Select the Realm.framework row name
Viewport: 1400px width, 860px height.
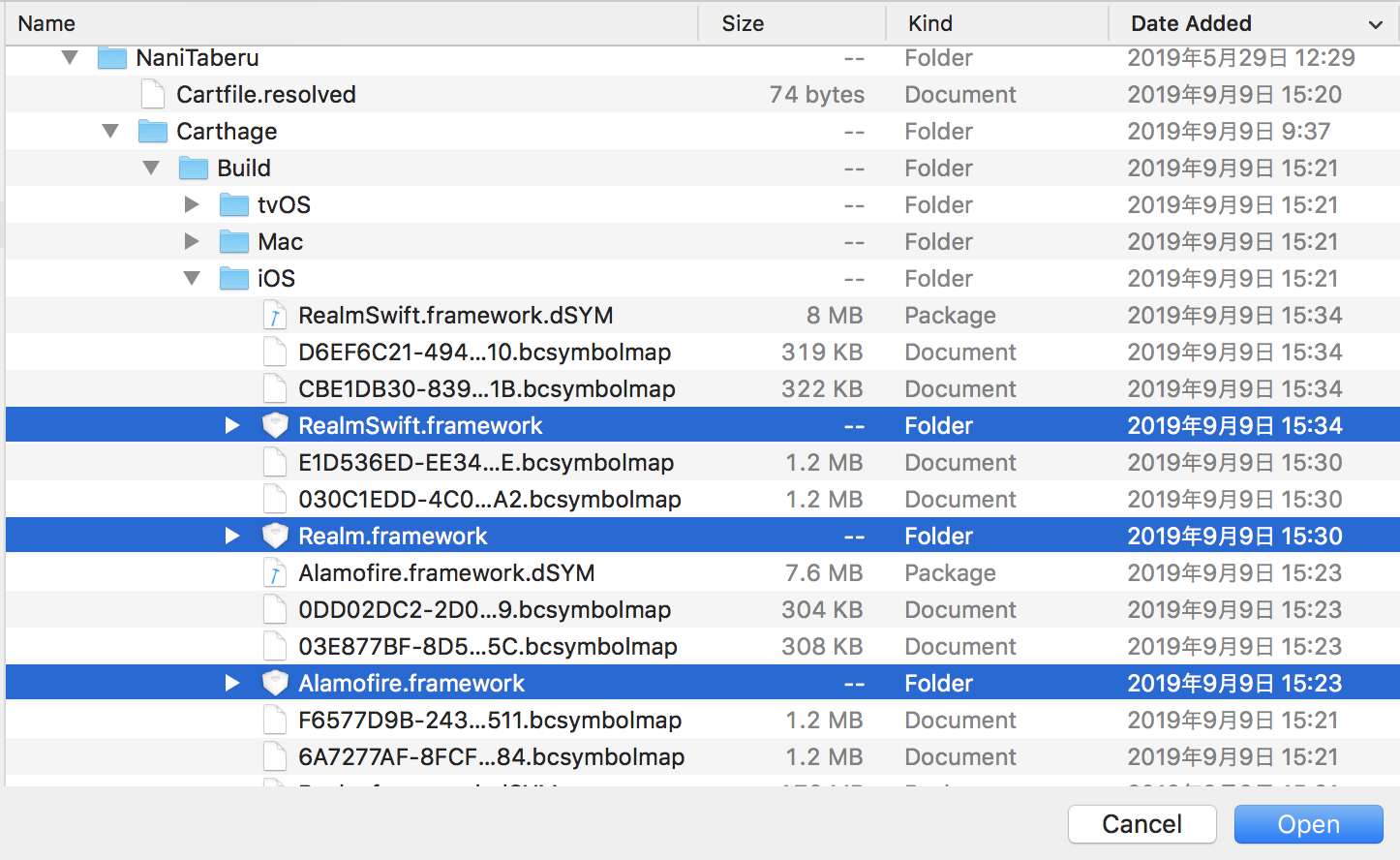coord(392,536)
